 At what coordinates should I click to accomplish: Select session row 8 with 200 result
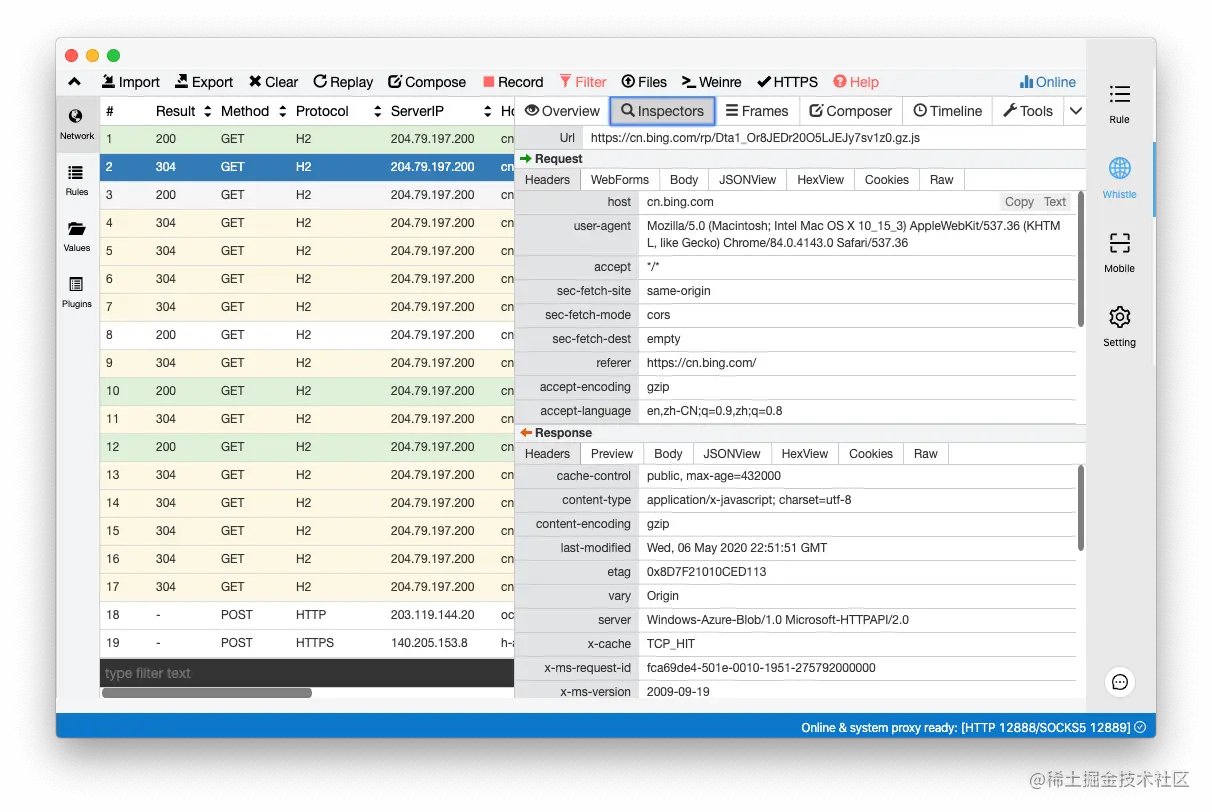click(x=307, y=335)
